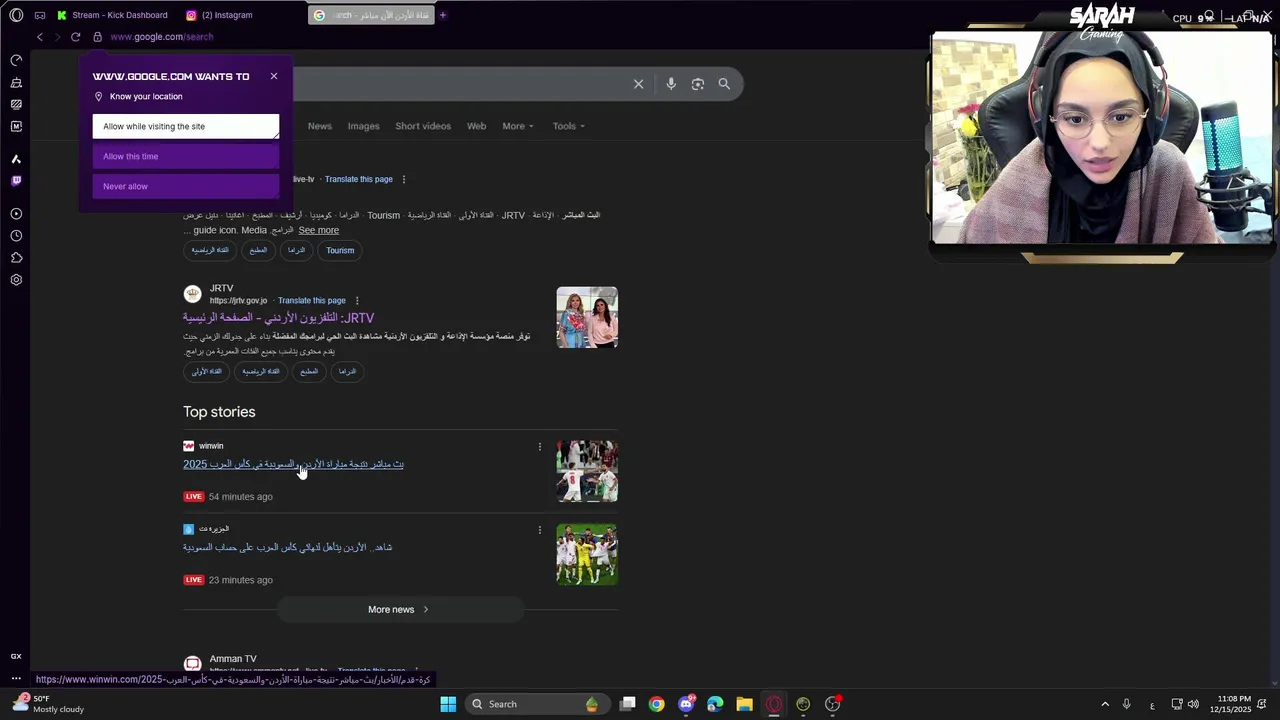Open a new browser tab
The width and height of the screenshot is (1280, 720).
pyautogui.click(x=443, y=15)
